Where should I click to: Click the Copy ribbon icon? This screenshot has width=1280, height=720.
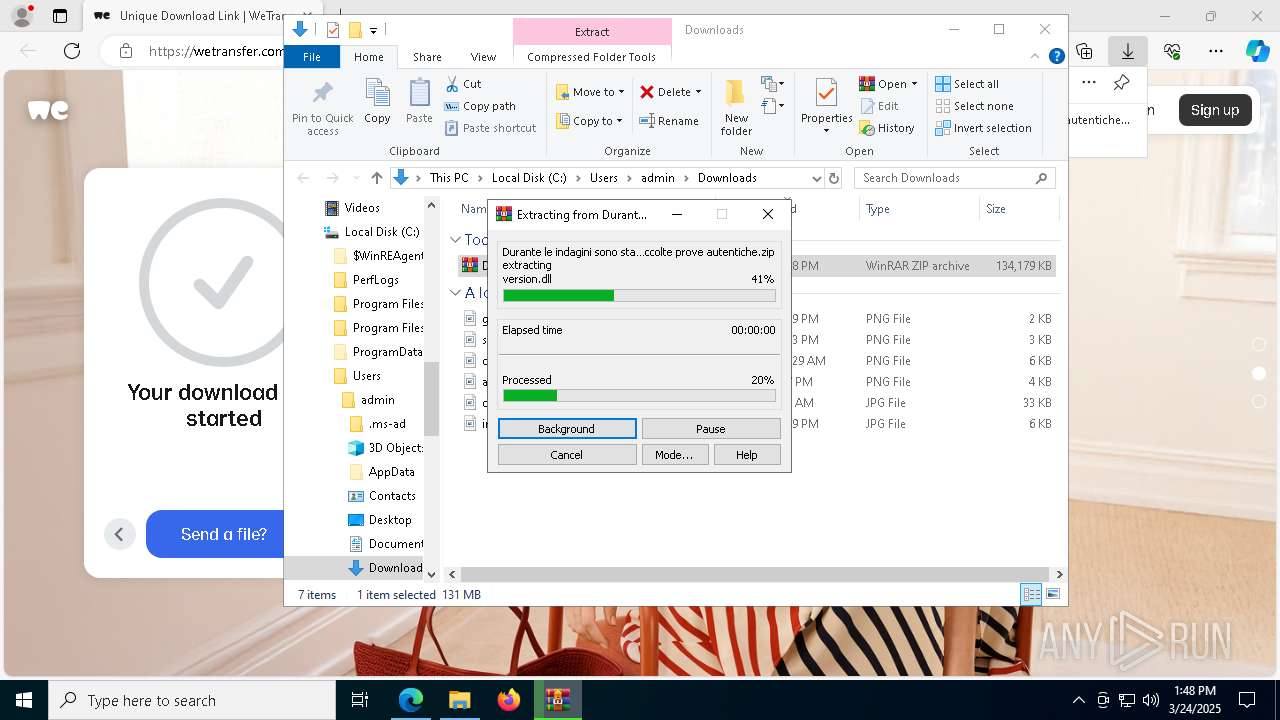[x=377, y=102]
